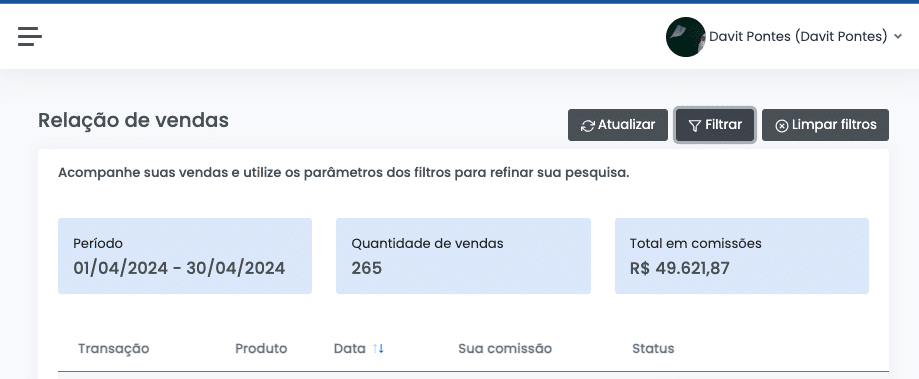Viewport: 919px width, 379px height.
Task: Click the Produto column header
Action: click(261, 349)
